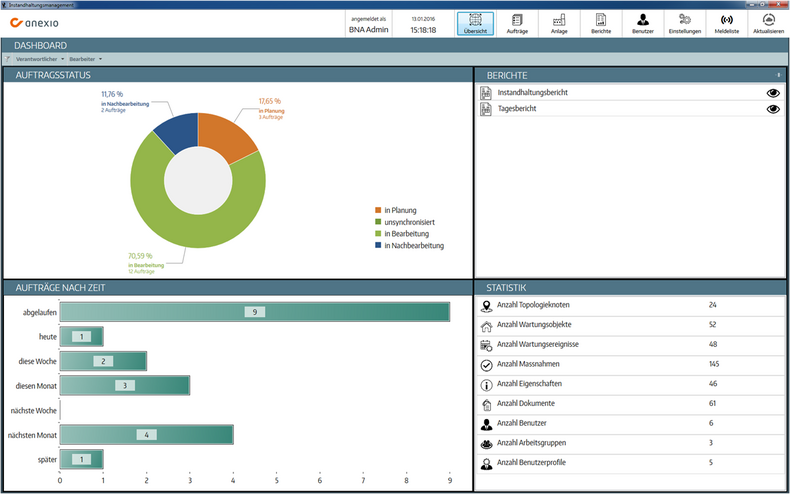Image resolution: width=790 pixels, height=494 pixels.
Task: Click the orange 'in Planung' legend swatch
Action: tap(377, 210)
